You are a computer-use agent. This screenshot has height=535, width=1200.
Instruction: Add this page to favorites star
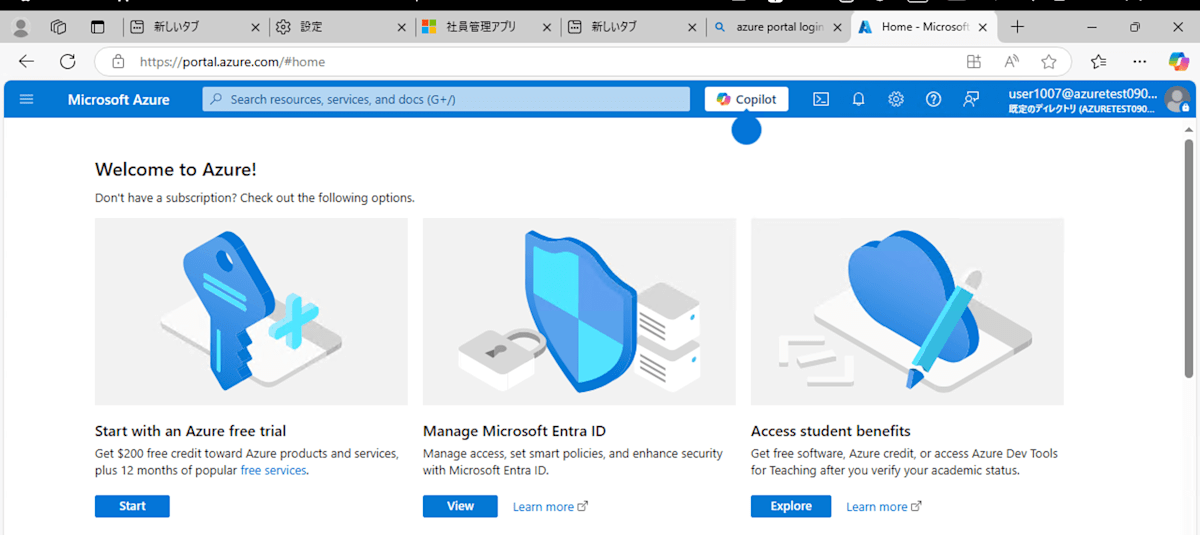pos(1048,61)
